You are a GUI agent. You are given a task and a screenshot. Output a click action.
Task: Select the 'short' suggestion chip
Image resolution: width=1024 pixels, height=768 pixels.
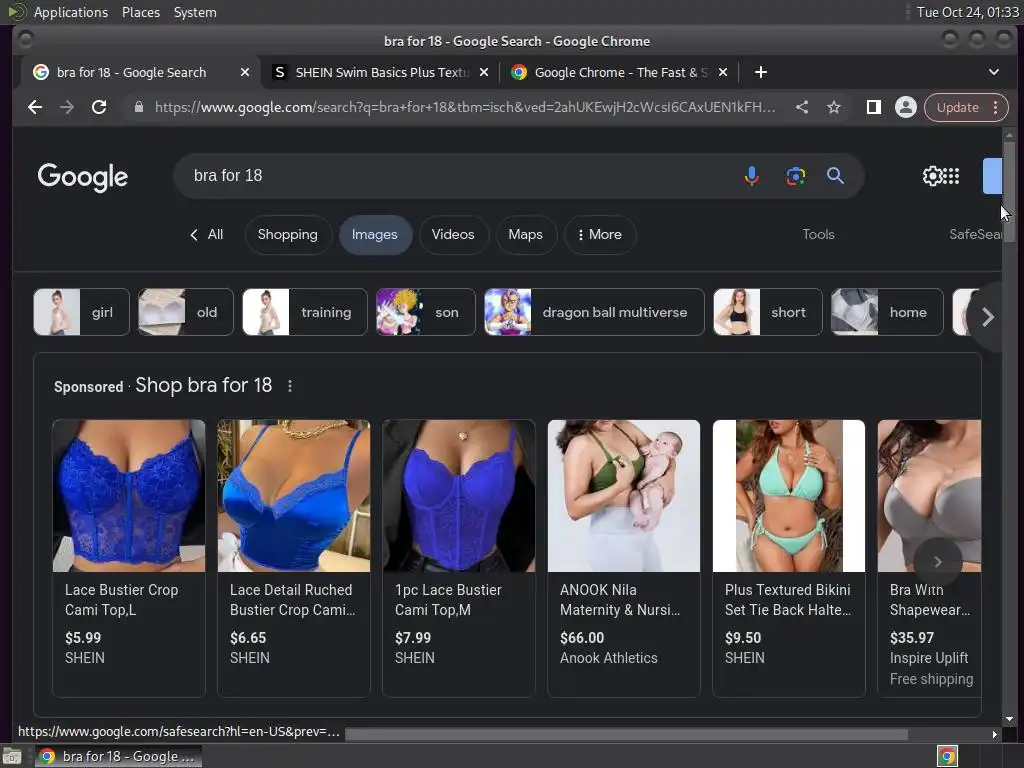(768, 312)
